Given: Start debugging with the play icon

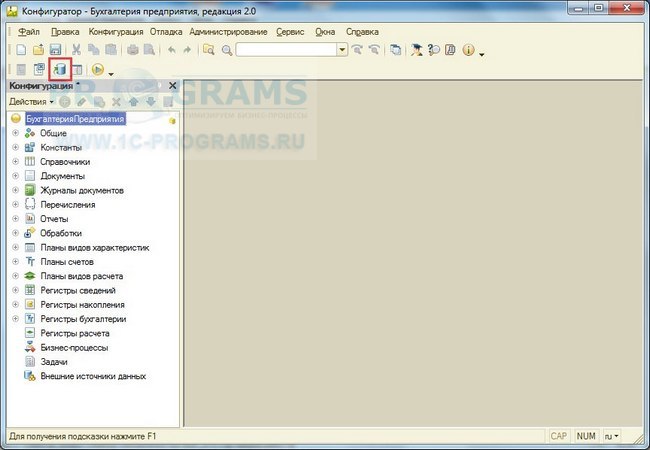Looking at the screenshot, I should (x=98, y=70).
